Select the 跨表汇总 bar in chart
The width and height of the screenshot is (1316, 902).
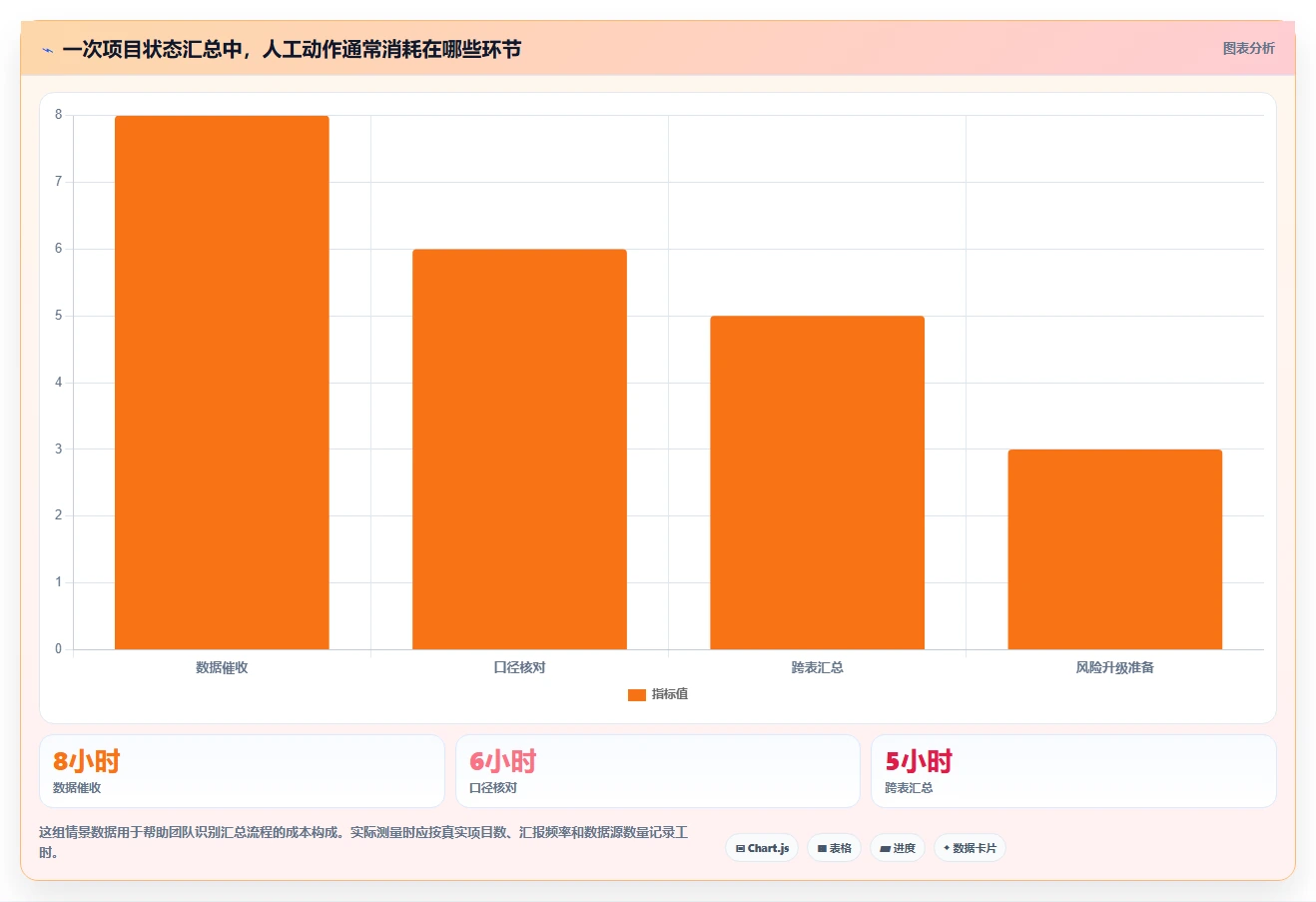tap(817, 482)
